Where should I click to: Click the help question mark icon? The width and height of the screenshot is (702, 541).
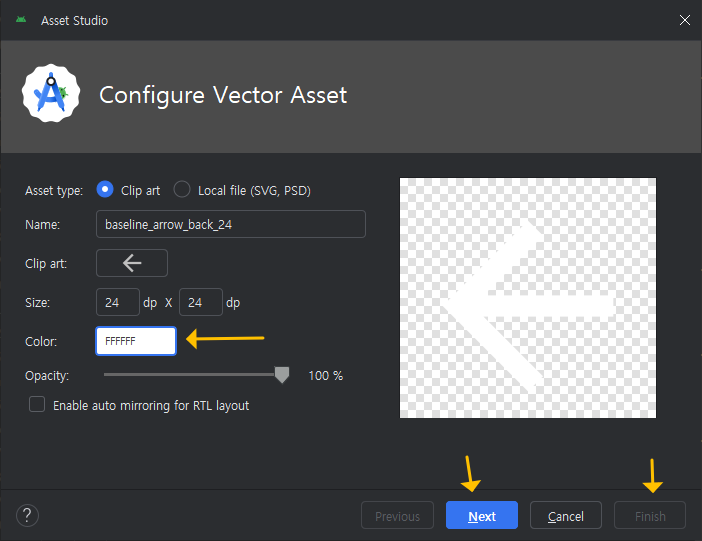(x=27, y=515)
